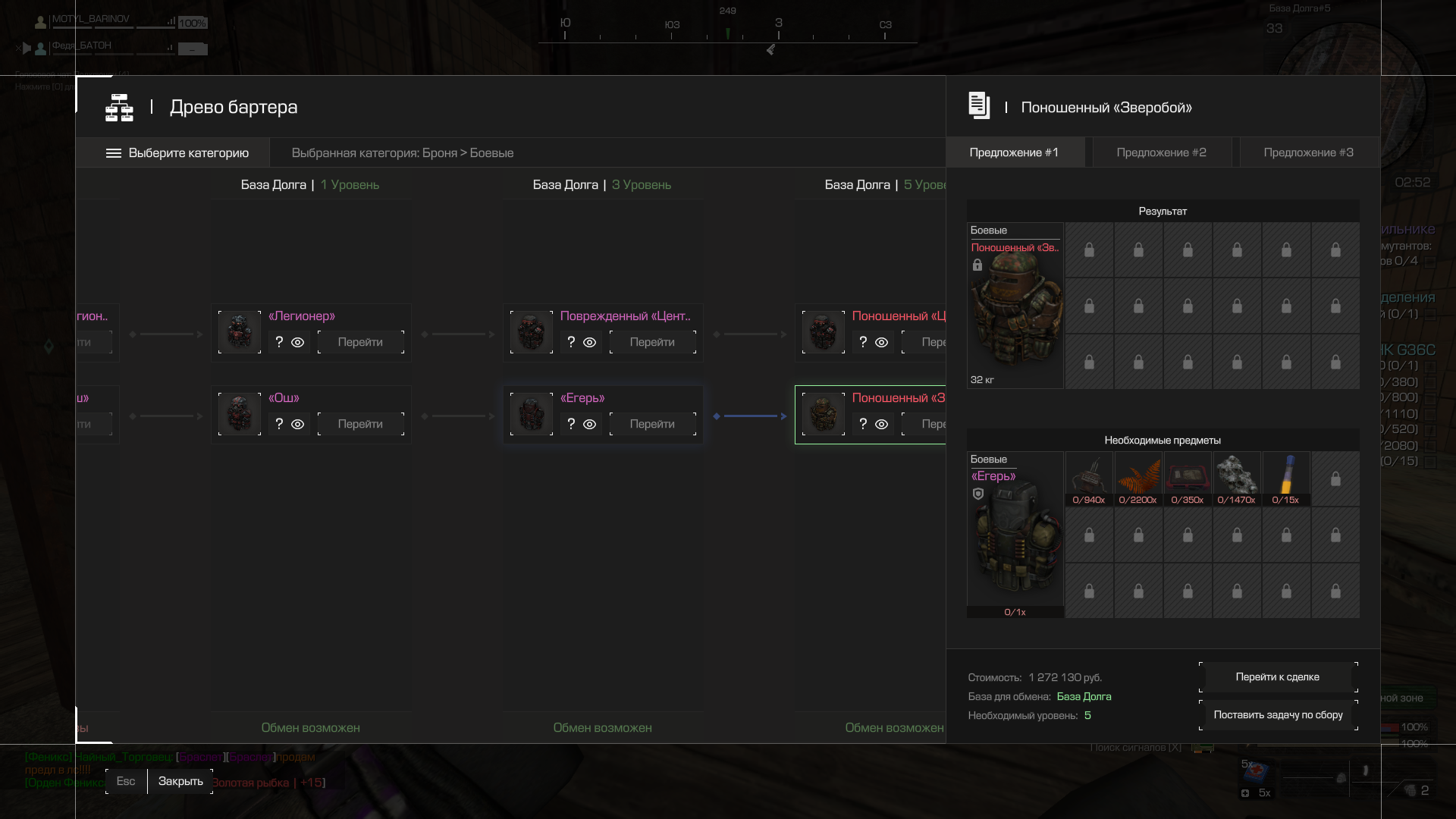Click the required item with 0/940x
Screen dimensions: 1456x819
point(1089,479)
